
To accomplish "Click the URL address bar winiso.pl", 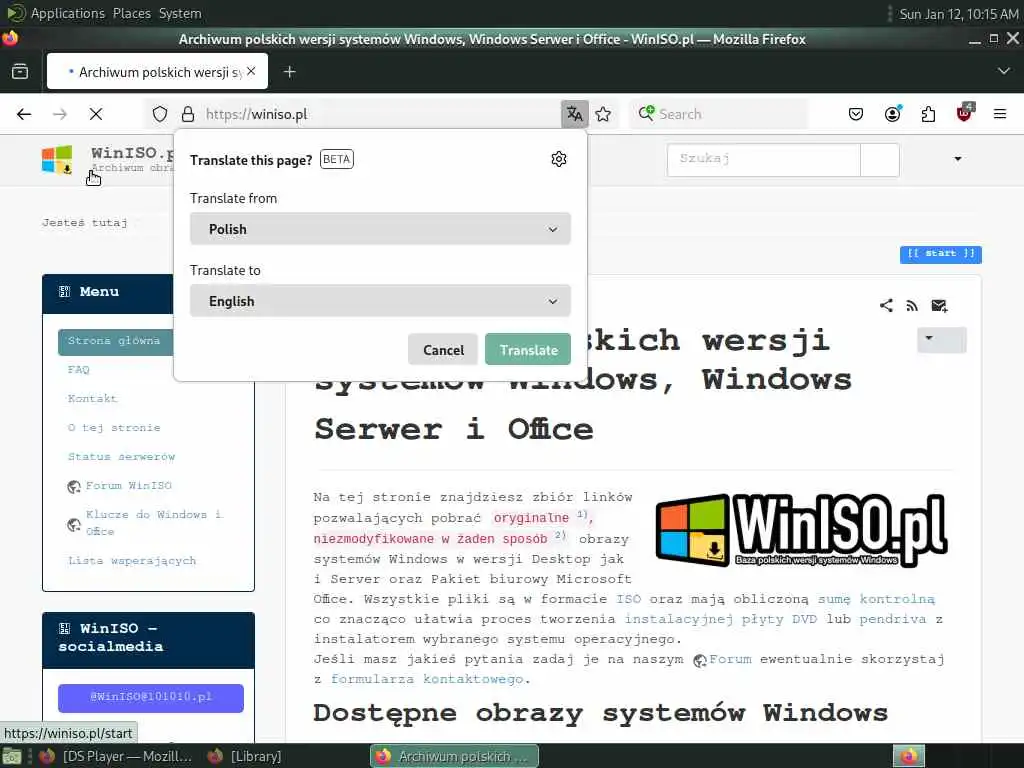I will [381, 114].
